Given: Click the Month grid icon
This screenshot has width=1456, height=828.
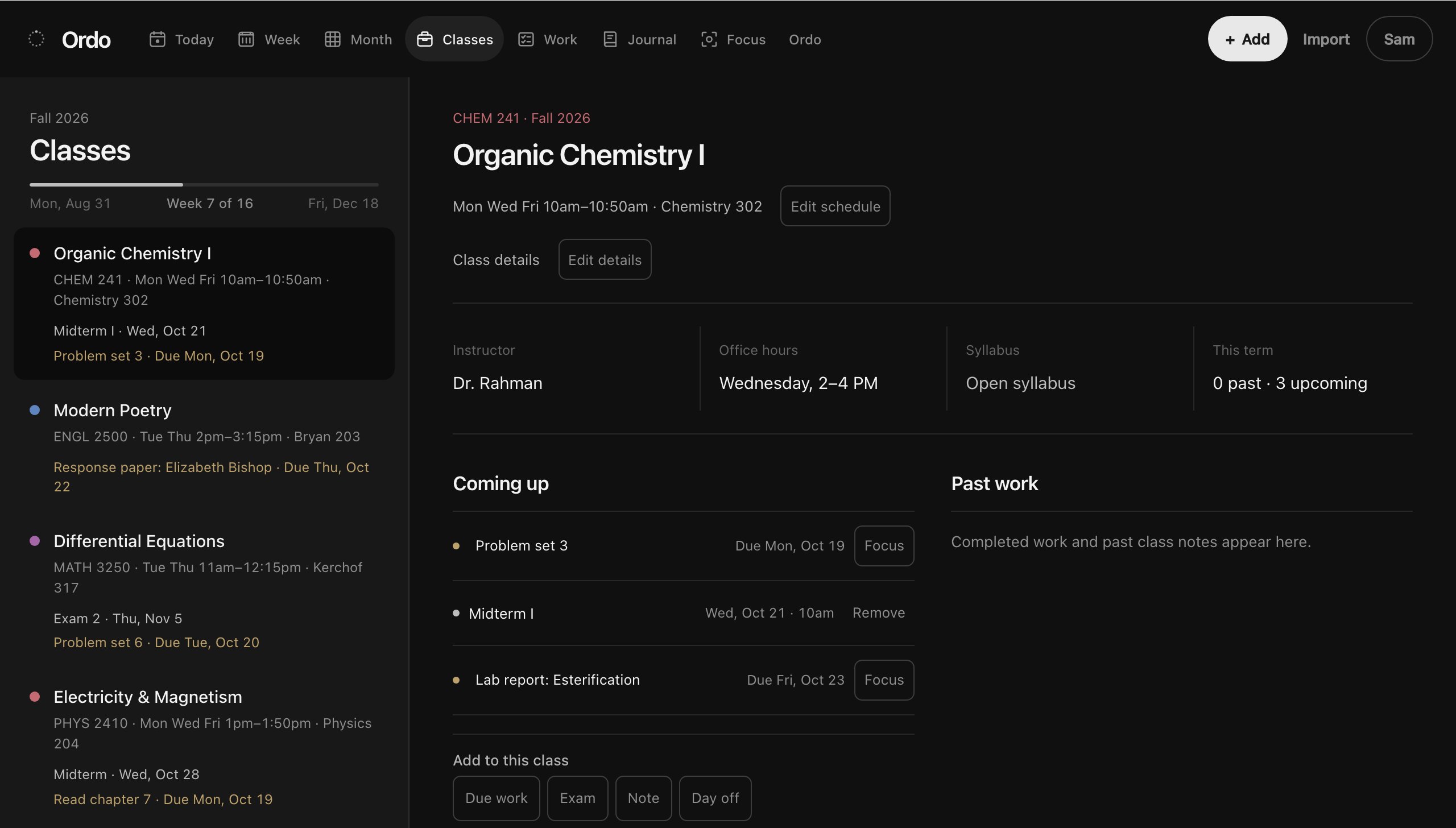Looking at the screenshot, I should pyautogui.click(x=333, y=39).
